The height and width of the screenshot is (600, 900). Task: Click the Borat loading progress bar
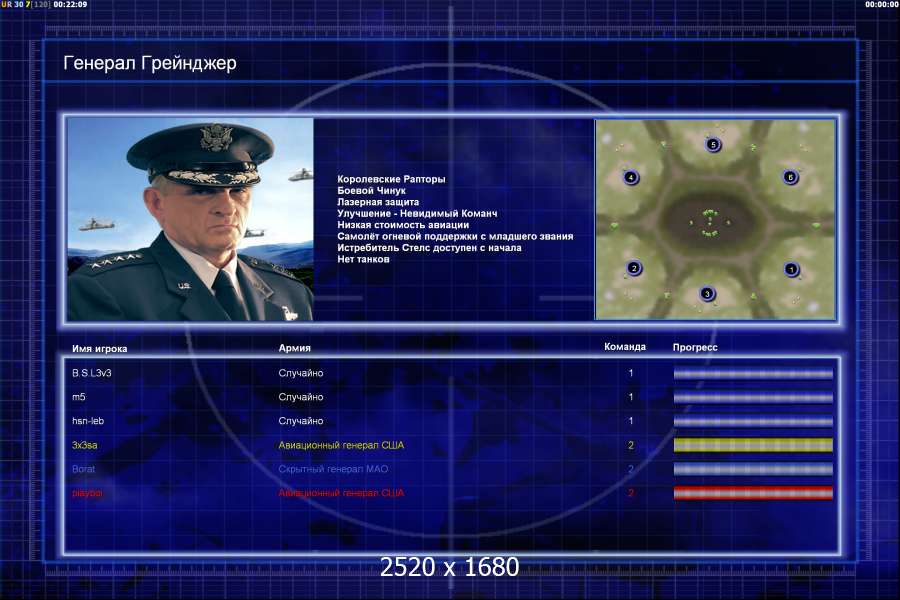(x=753, y=469)
